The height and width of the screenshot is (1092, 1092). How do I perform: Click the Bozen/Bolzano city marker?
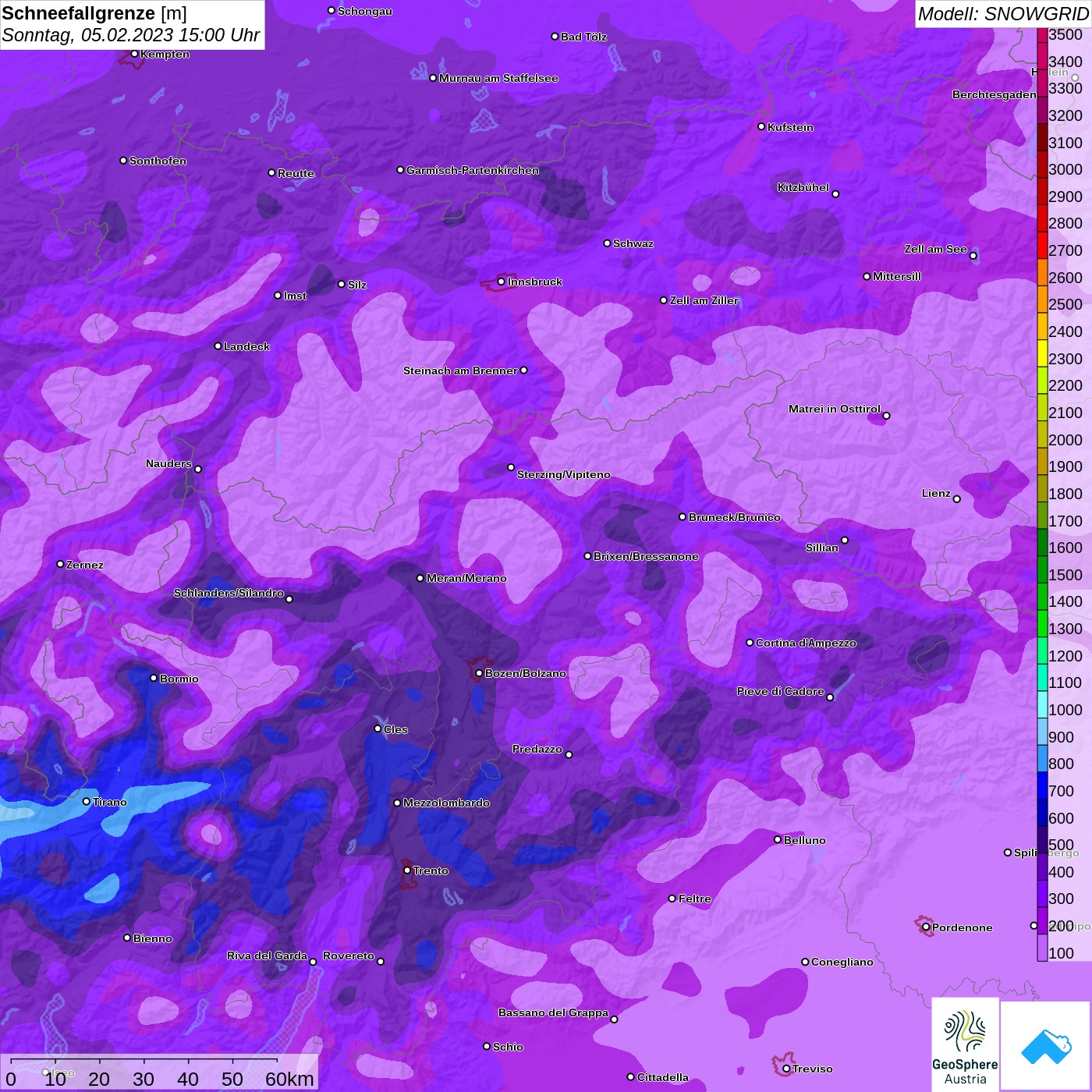(479, 673)
